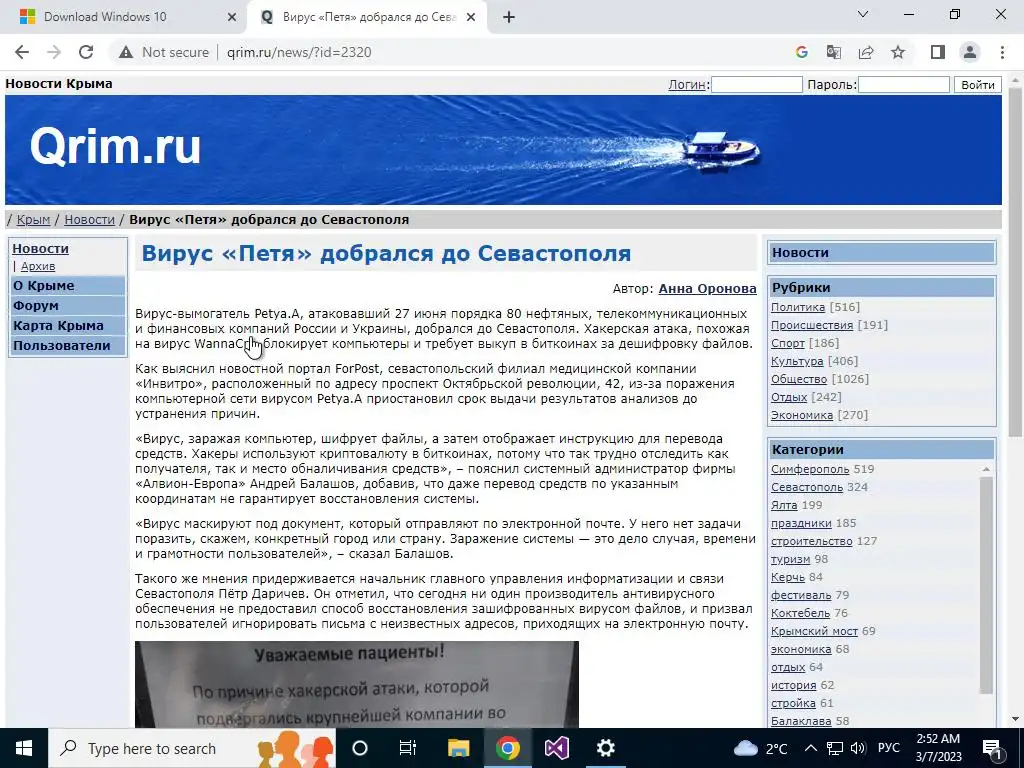The width and height of the screenshot is (1024, 768).
Task: Open a new browser tab
Action: click(x=509, y=17)
